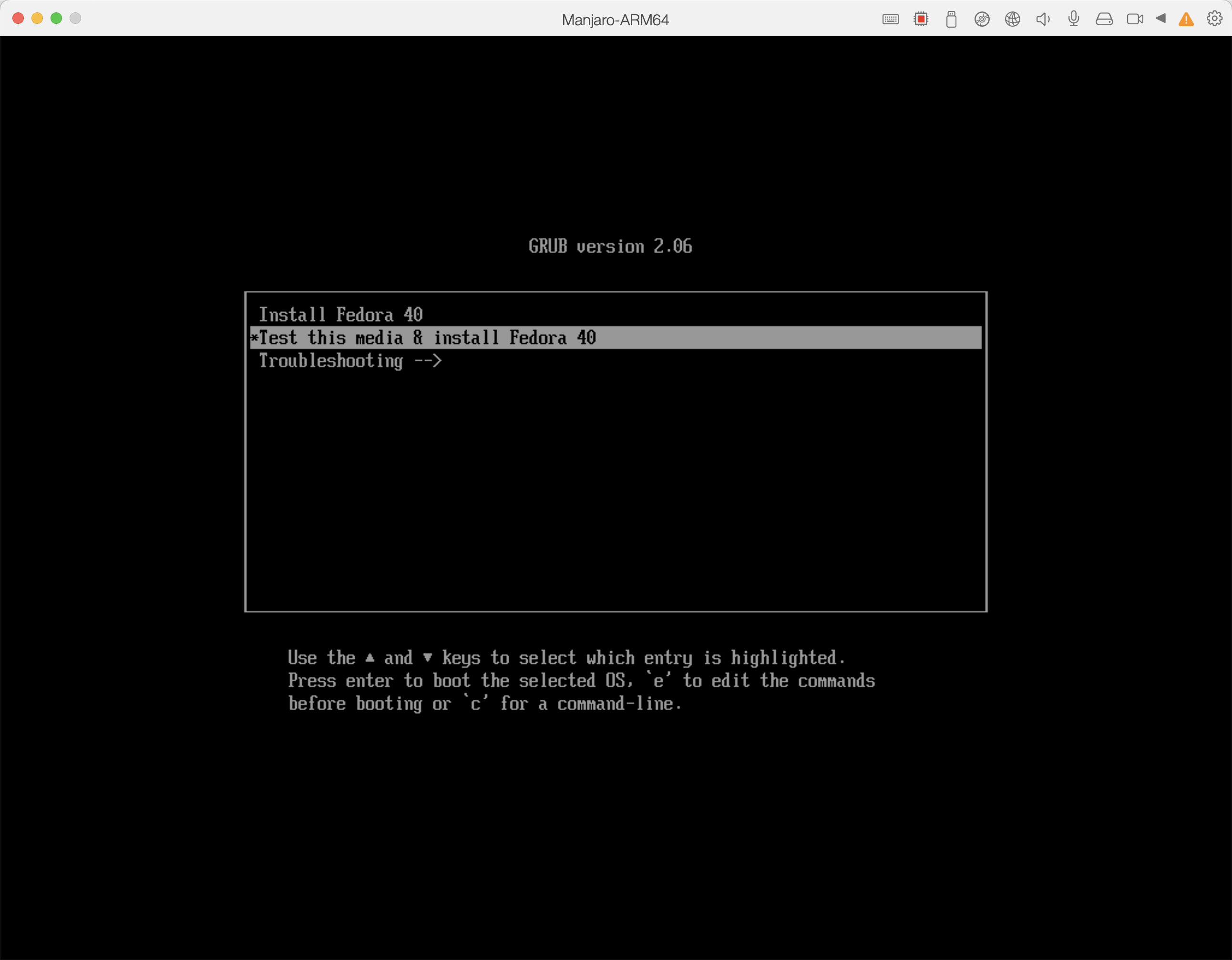This screenshot has width=1232, height=960.
Task: Click 'Use the ▲ and ▼ keys' help line
Action: 566,658
